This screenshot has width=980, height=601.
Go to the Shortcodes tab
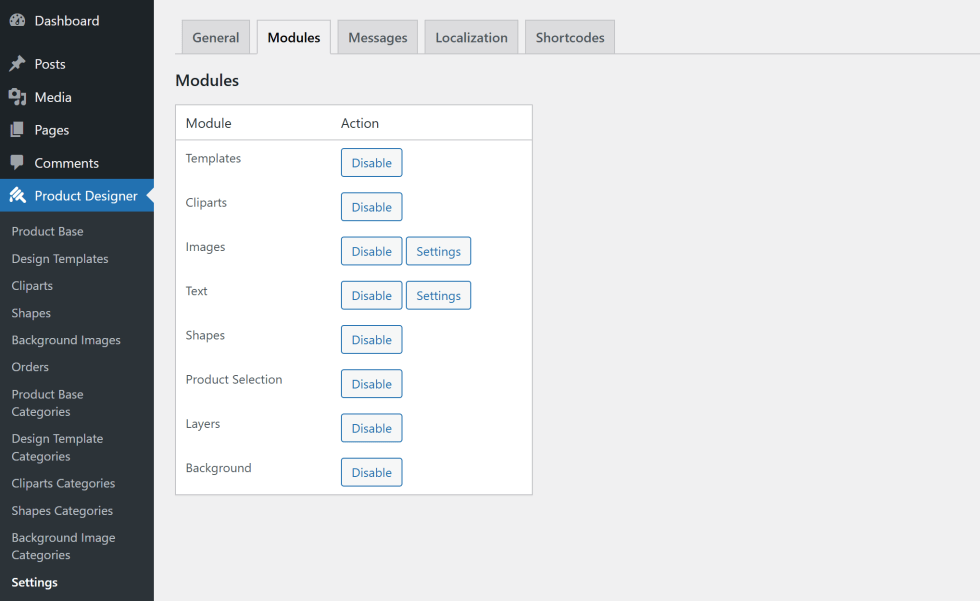(x=569, y=38)
